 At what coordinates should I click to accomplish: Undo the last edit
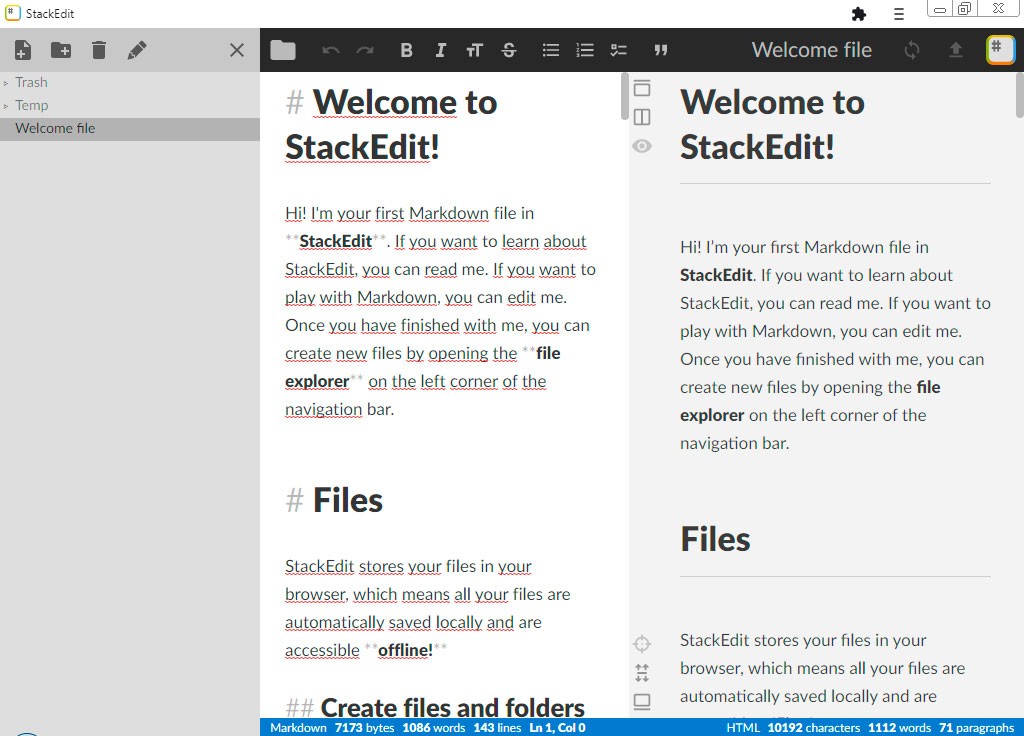[330, 50]
